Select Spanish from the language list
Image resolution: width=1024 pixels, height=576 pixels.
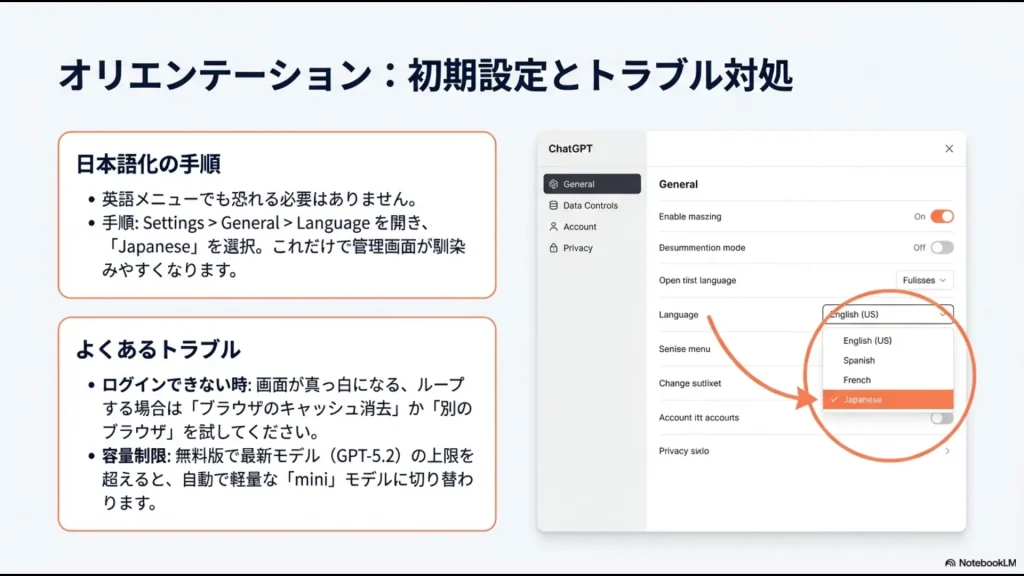[x=860, y=360]
